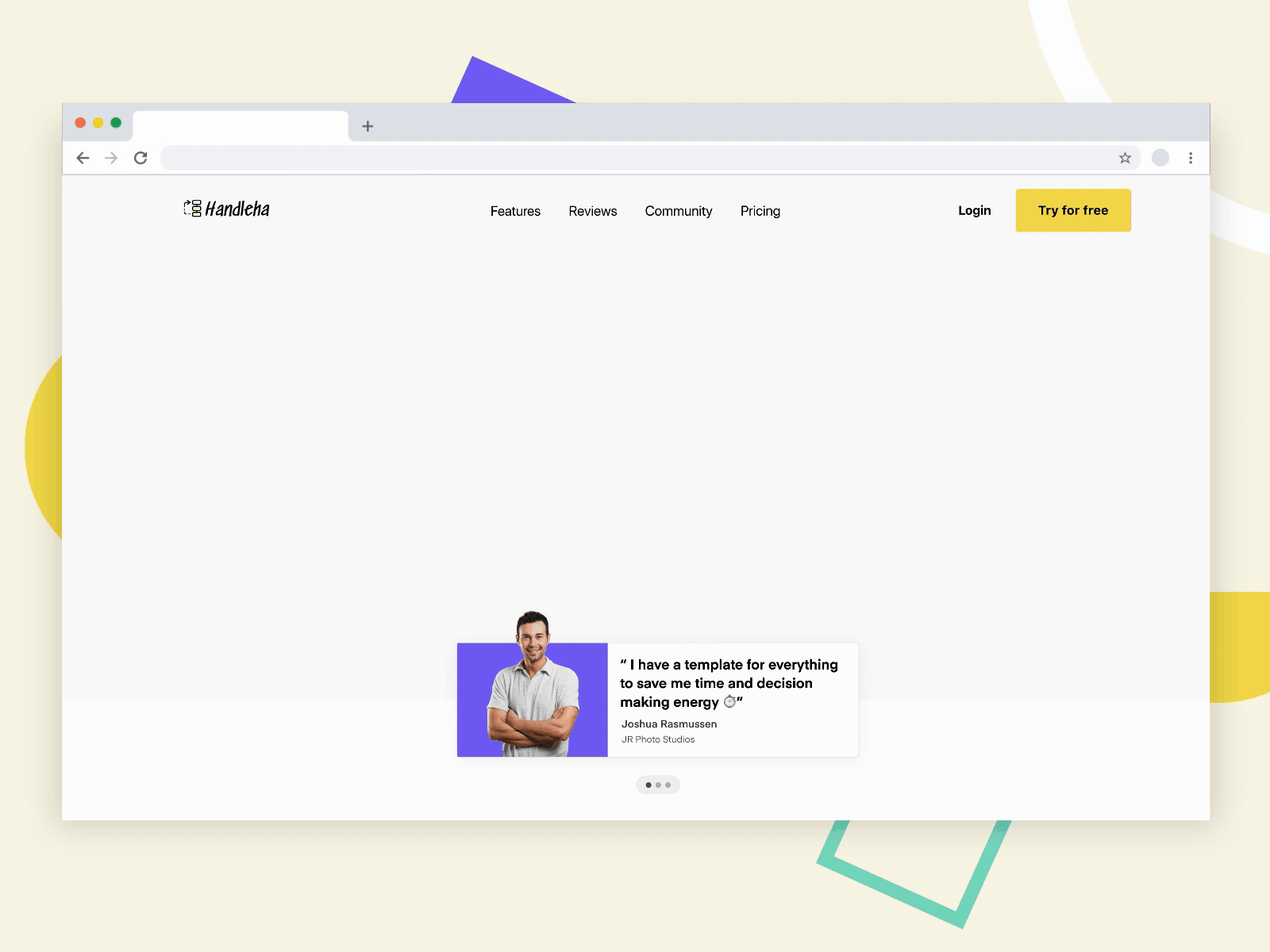The width and height of the screenshot is (1270, 952).
Task: Click the Try for free button
Action: pos(1073,210)
